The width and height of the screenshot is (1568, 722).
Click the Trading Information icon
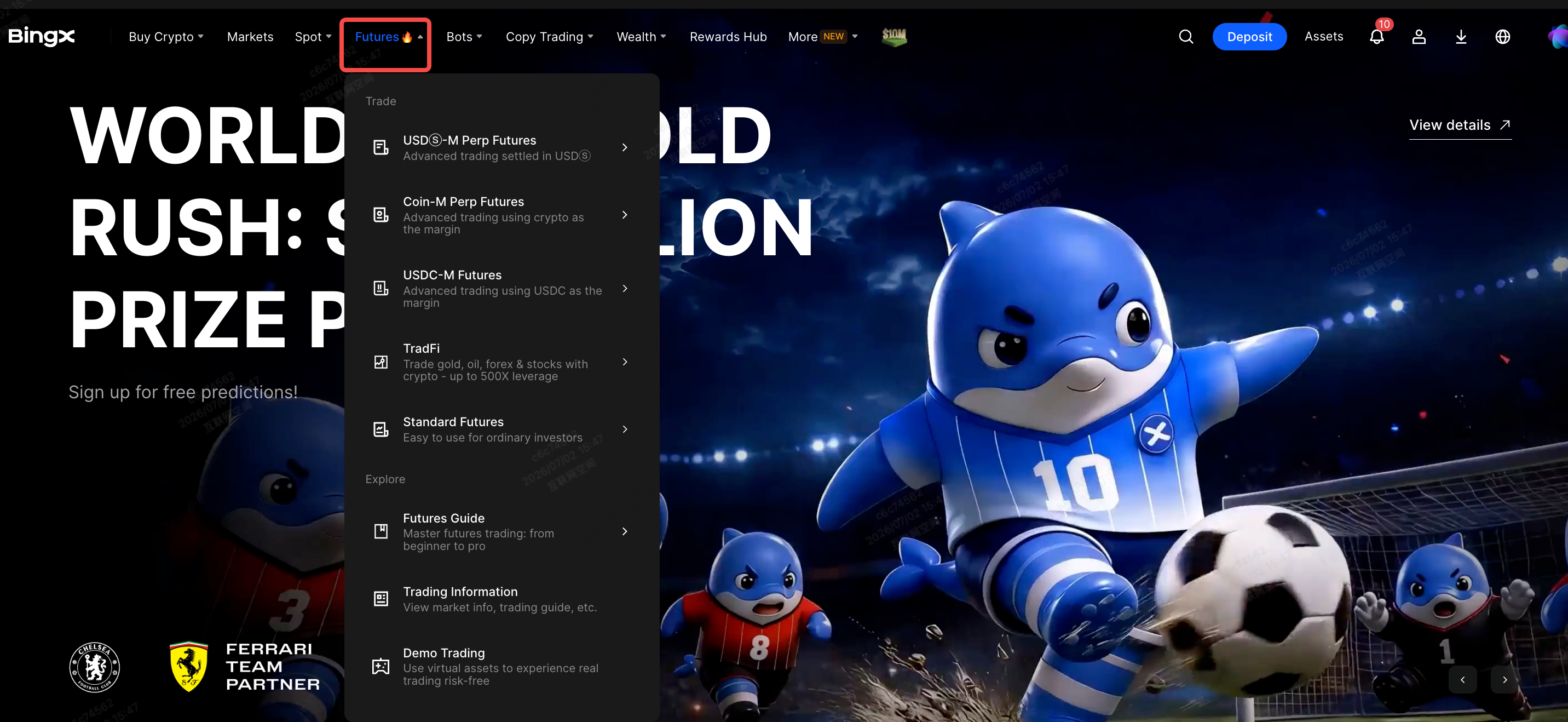(381, 599)
